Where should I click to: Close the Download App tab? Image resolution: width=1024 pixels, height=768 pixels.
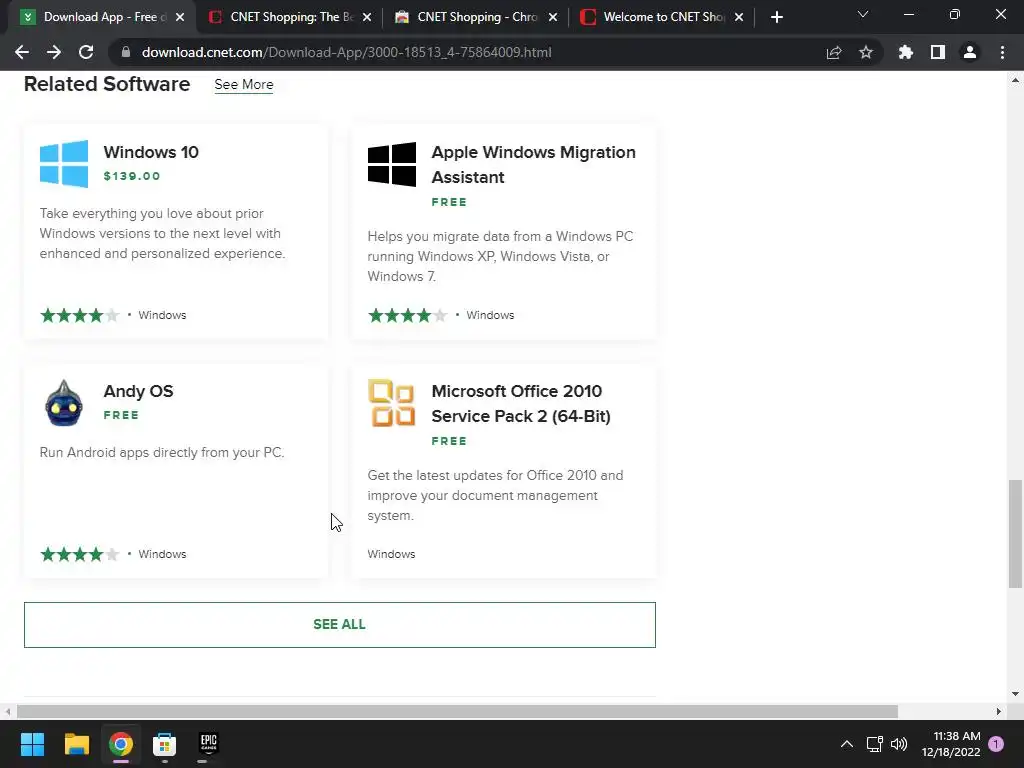(x=180, y=17)
